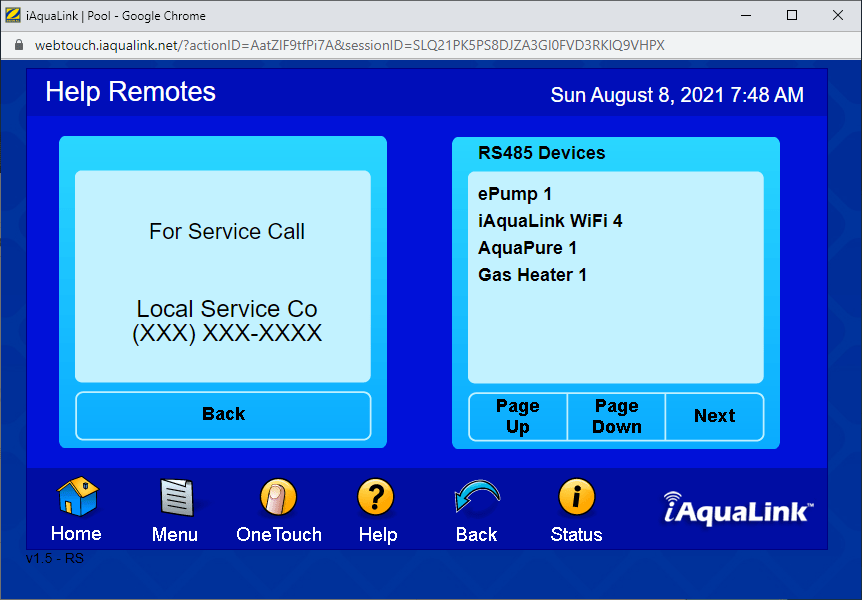Open the OneTouch finger icon

pyautogui.click(x=278, y=497)
